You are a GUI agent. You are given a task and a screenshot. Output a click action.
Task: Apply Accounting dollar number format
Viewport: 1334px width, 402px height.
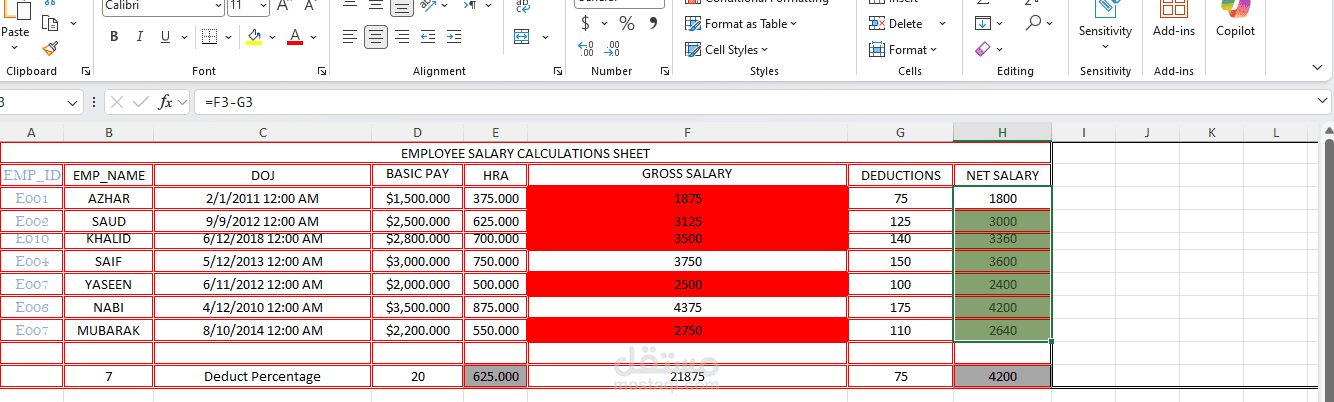coord(586,22)
